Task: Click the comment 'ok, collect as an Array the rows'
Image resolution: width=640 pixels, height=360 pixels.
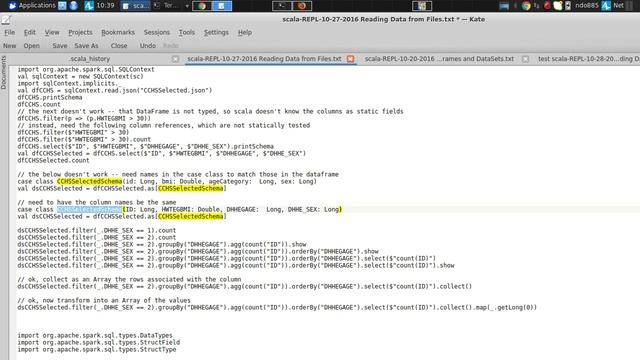Action: pyautogui.click(x=129, y=280)
